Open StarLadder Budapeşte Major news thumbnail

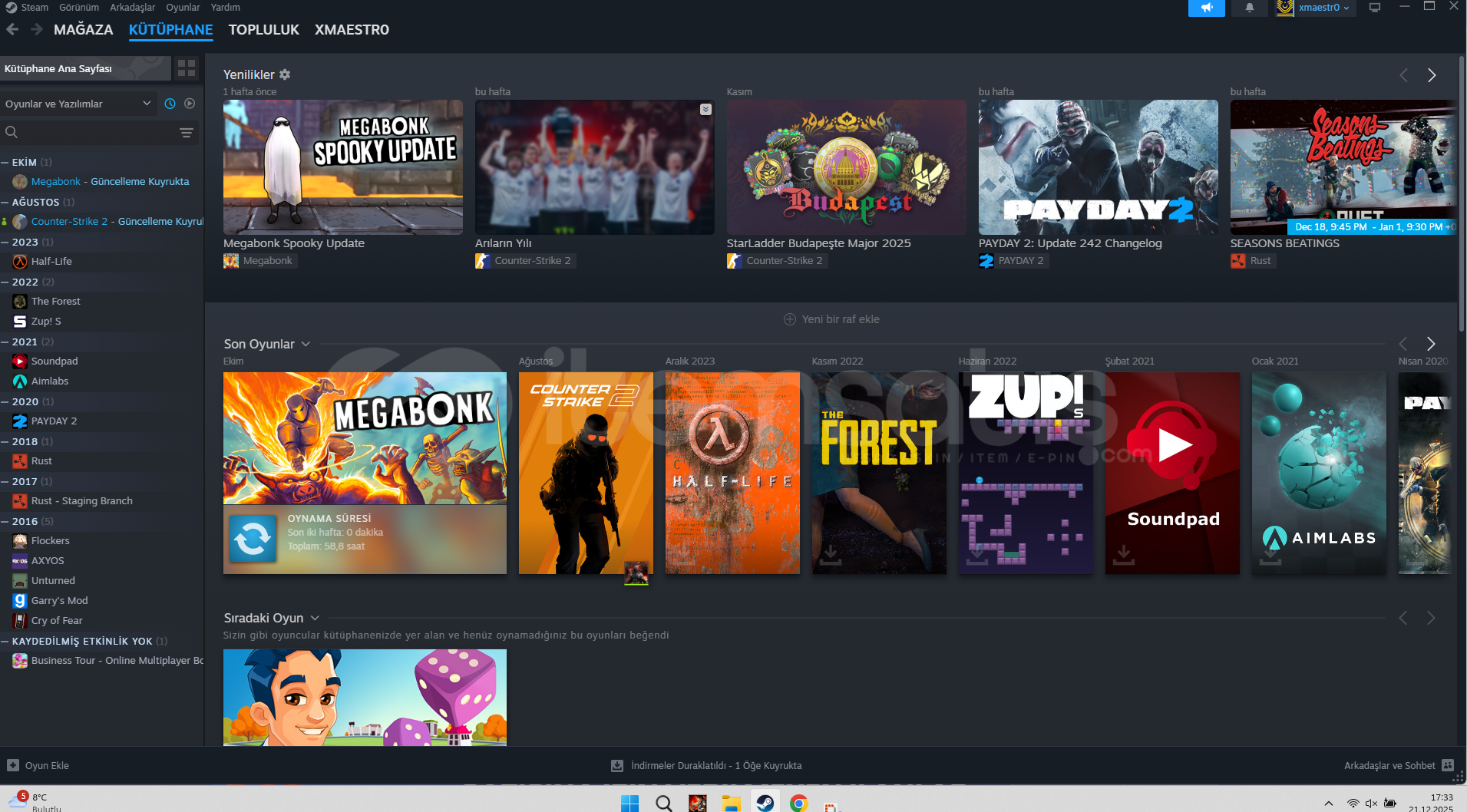point(847,167)
